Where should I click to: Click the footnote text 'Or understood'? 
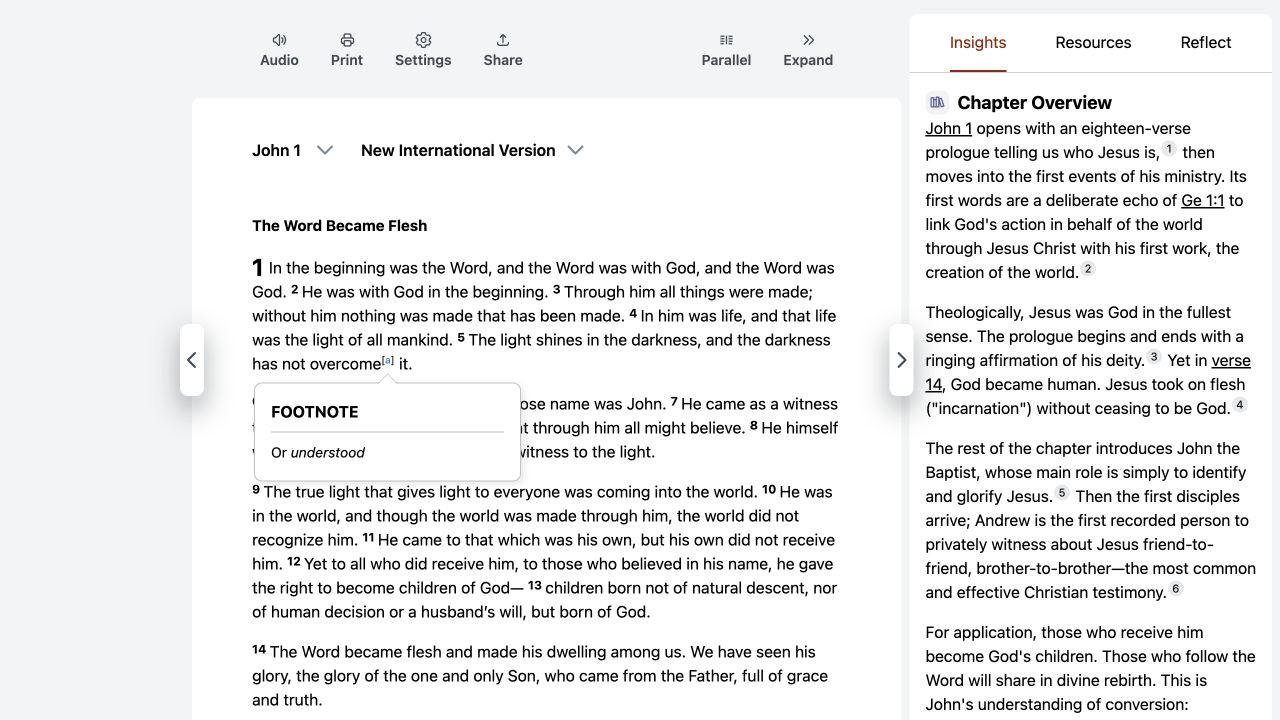(318, 453)
